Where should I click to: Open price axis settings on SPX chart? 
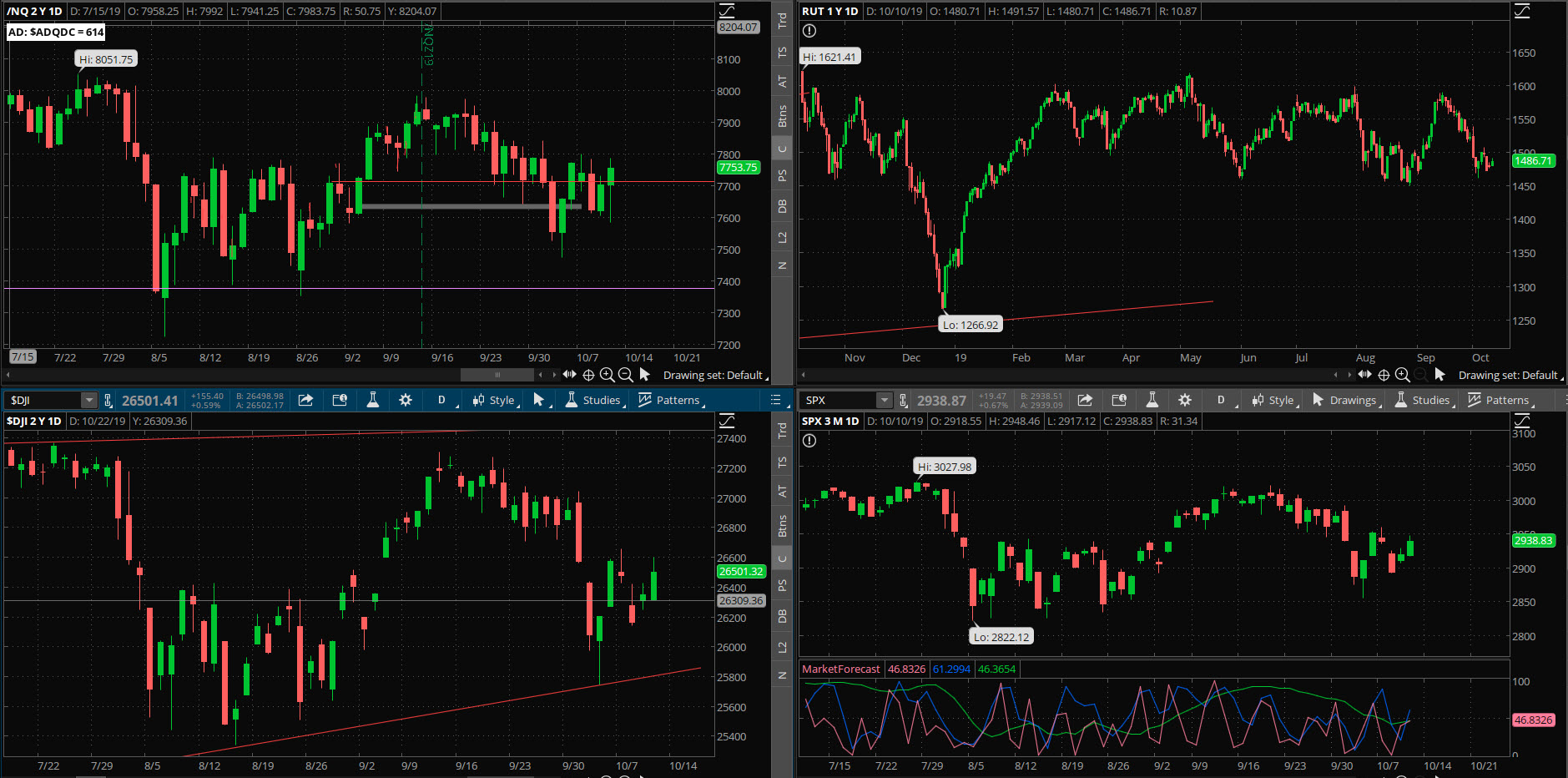1522,421
